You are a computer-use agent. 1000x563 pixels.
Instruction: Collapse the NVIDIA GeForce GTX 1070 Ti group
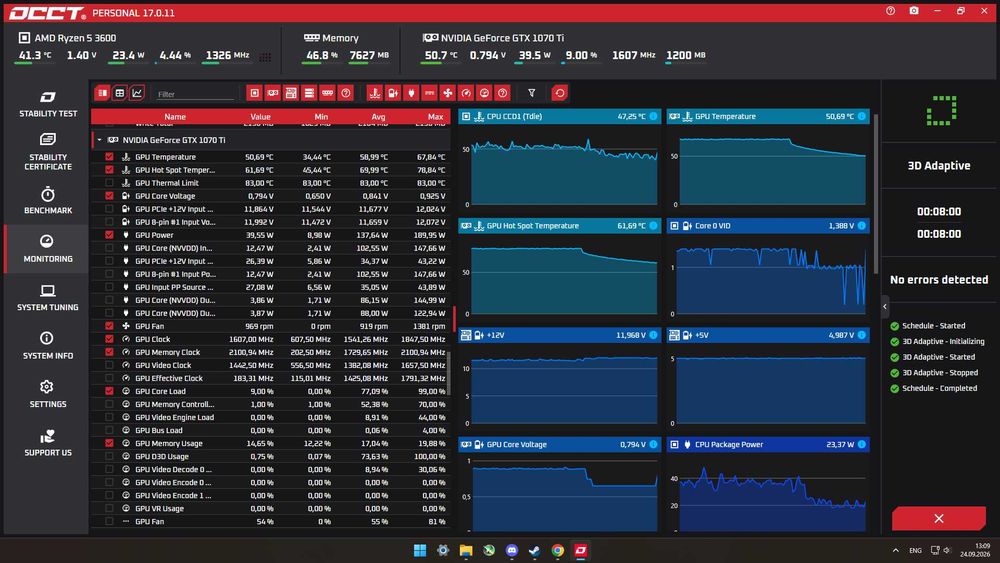click(x=99, y=140)
